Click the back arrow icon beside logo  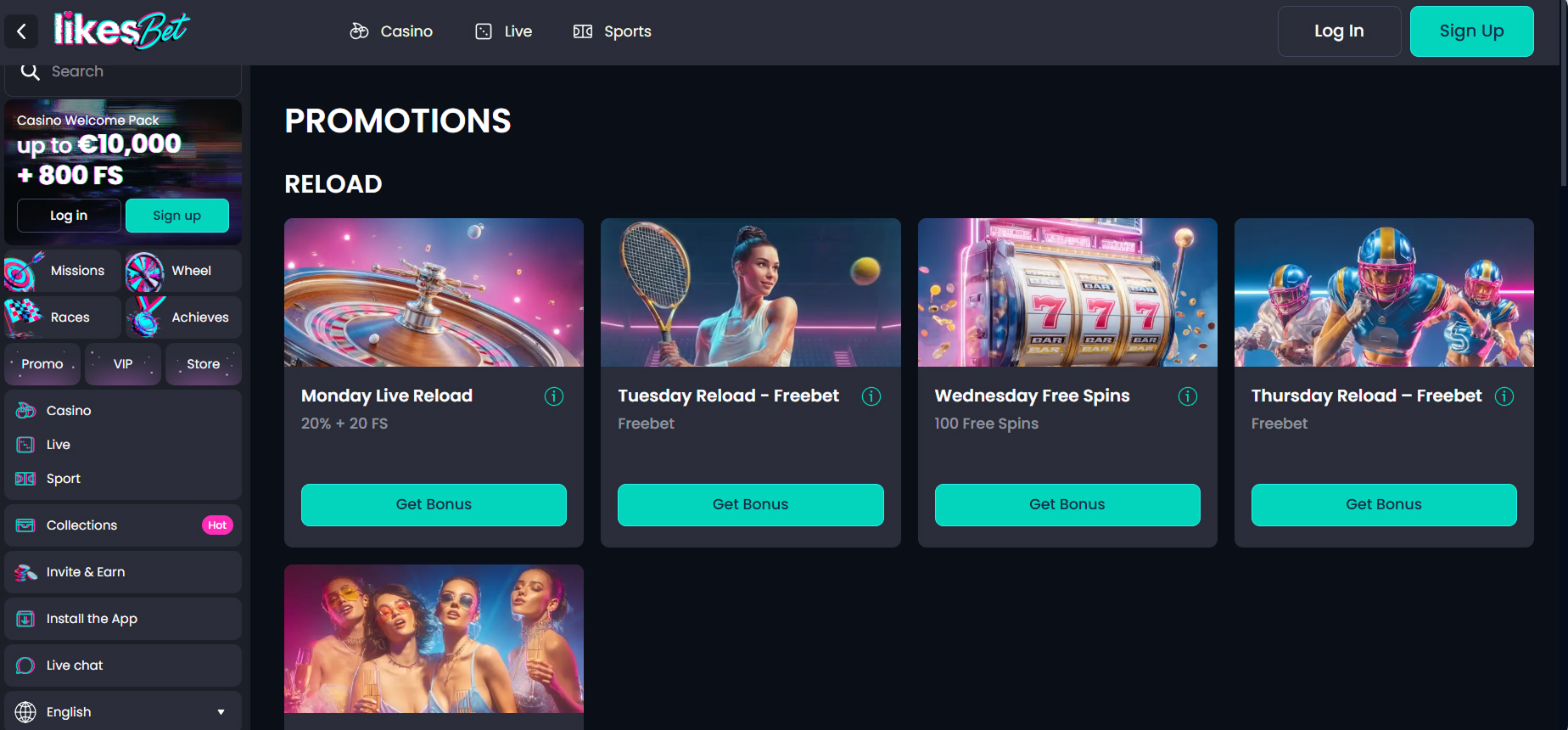coord(21,32)
